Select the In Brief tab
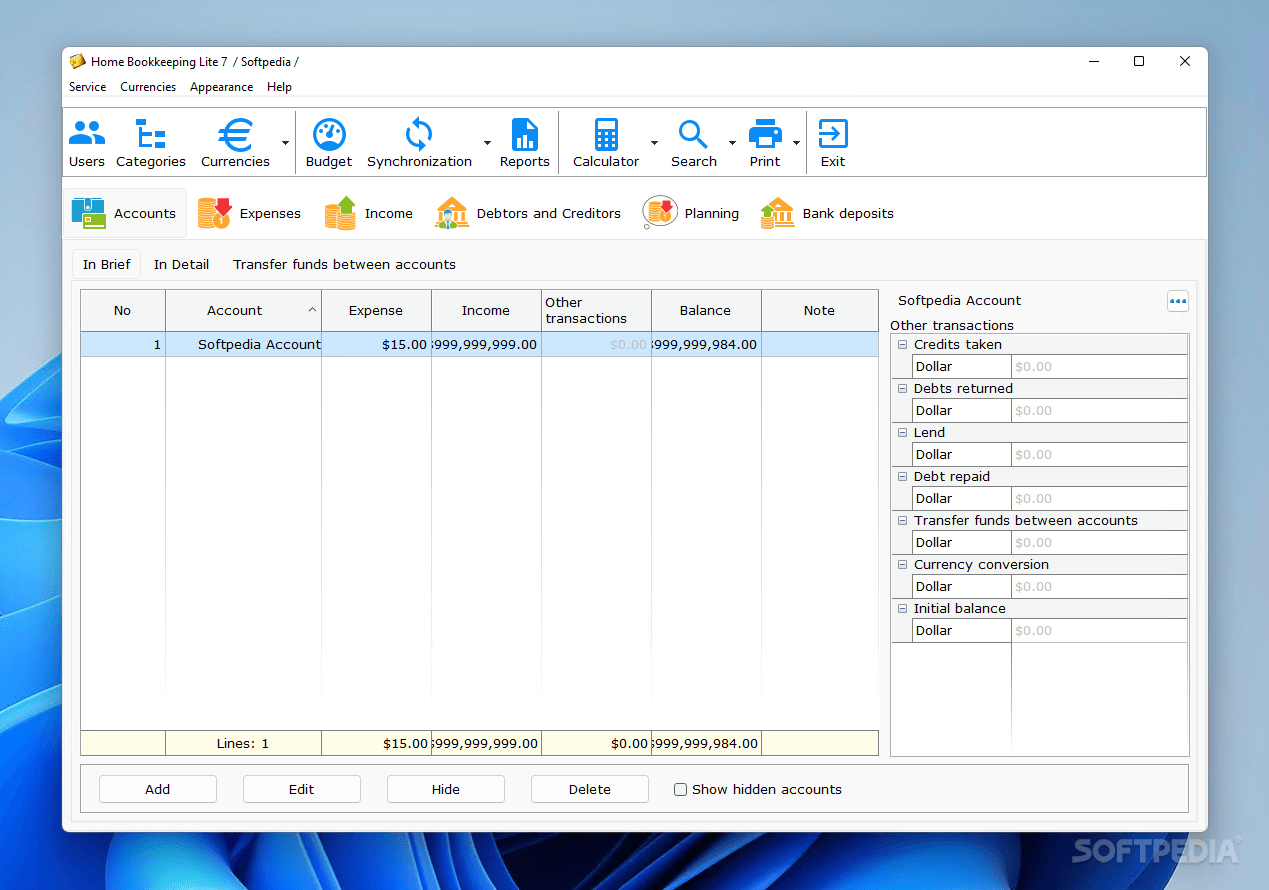The width and height of the screenshot is (1269, 890). [x=107, y=264]
